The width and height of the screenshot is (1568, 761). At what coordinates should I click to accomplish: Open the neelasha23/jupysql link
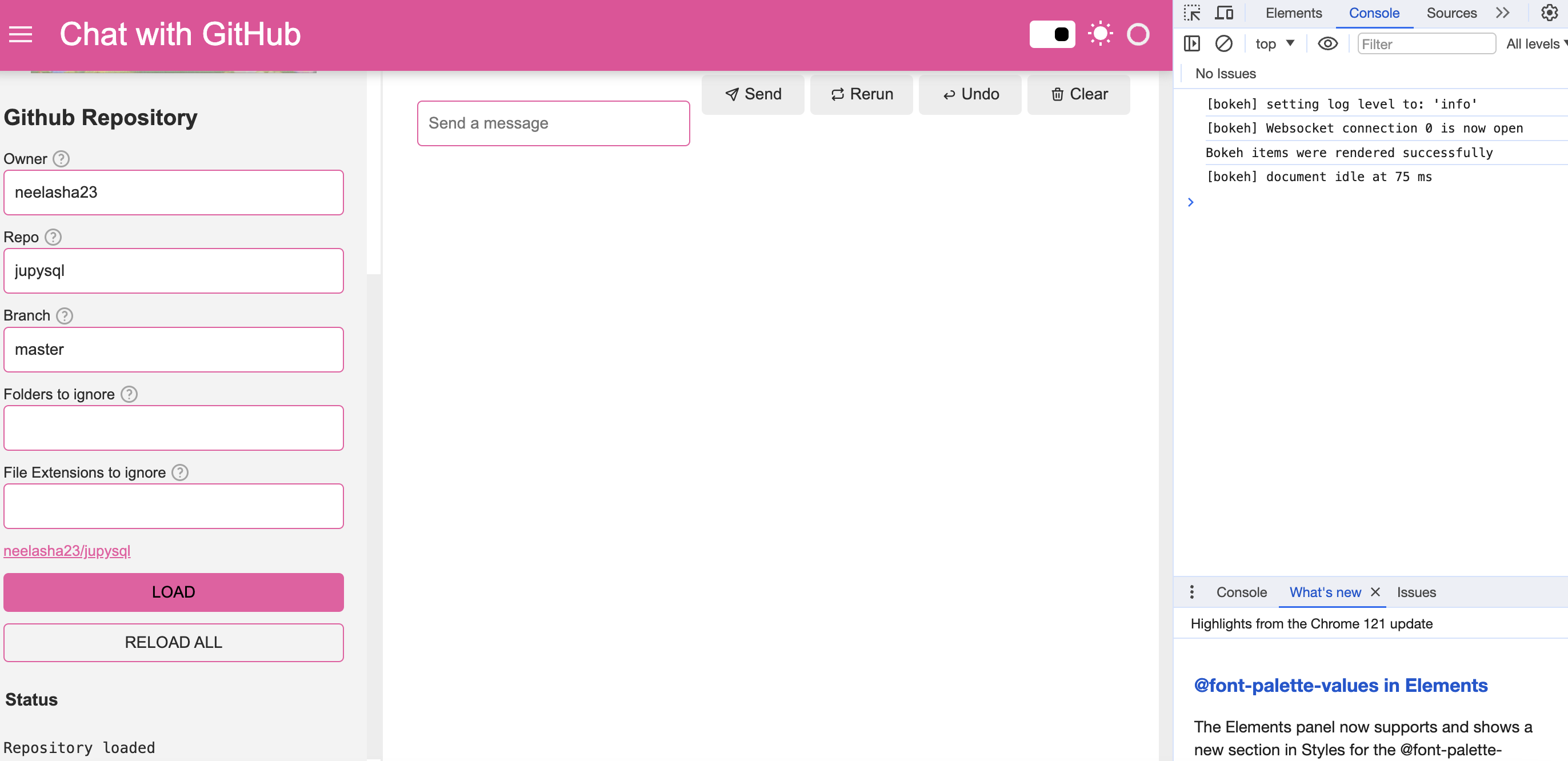(67, 550)
